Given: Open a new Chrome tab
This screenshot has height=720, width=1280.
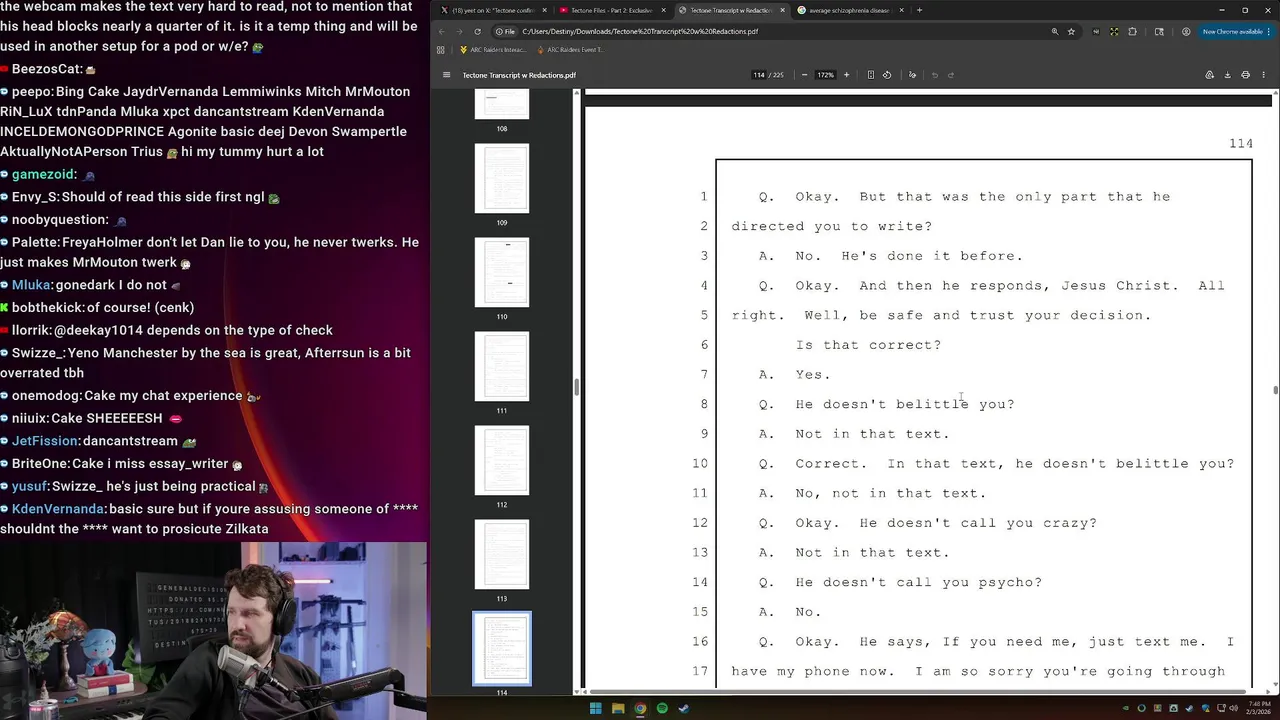Looking at the screenshot, I should 919,10.
